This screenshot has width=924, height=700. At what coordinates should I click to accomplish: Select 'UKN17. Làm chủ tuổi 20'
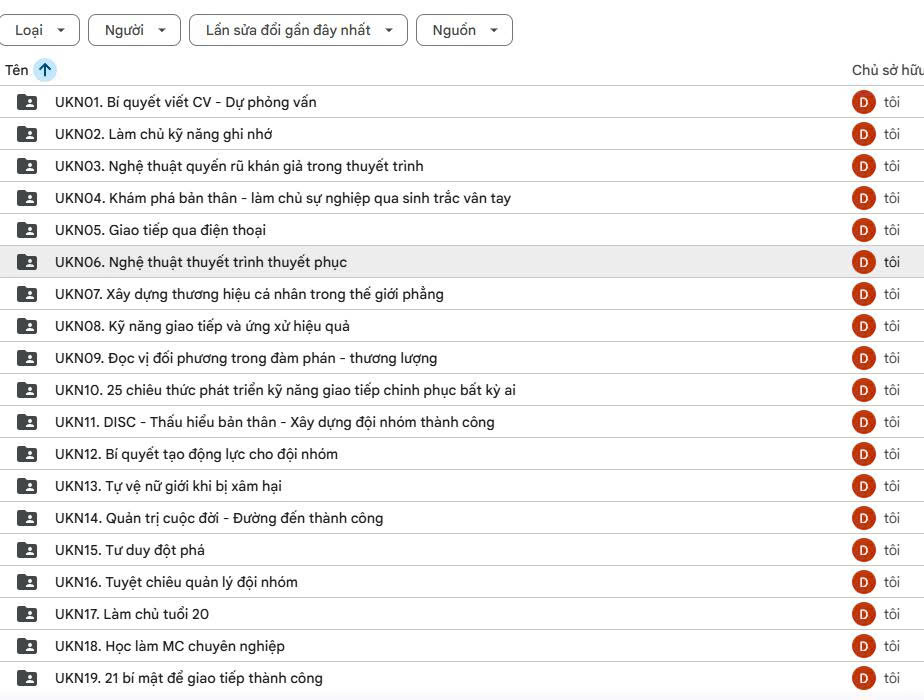point(132,614)
